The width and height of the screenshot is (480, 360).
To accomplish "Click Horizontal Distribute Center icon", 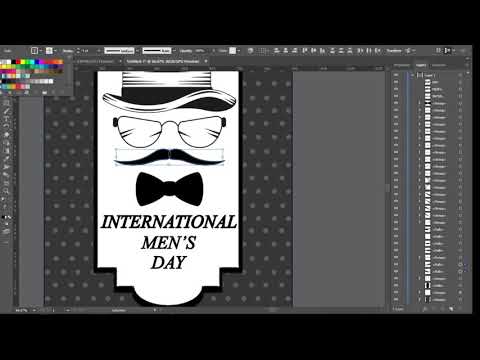I will [369, 51].
